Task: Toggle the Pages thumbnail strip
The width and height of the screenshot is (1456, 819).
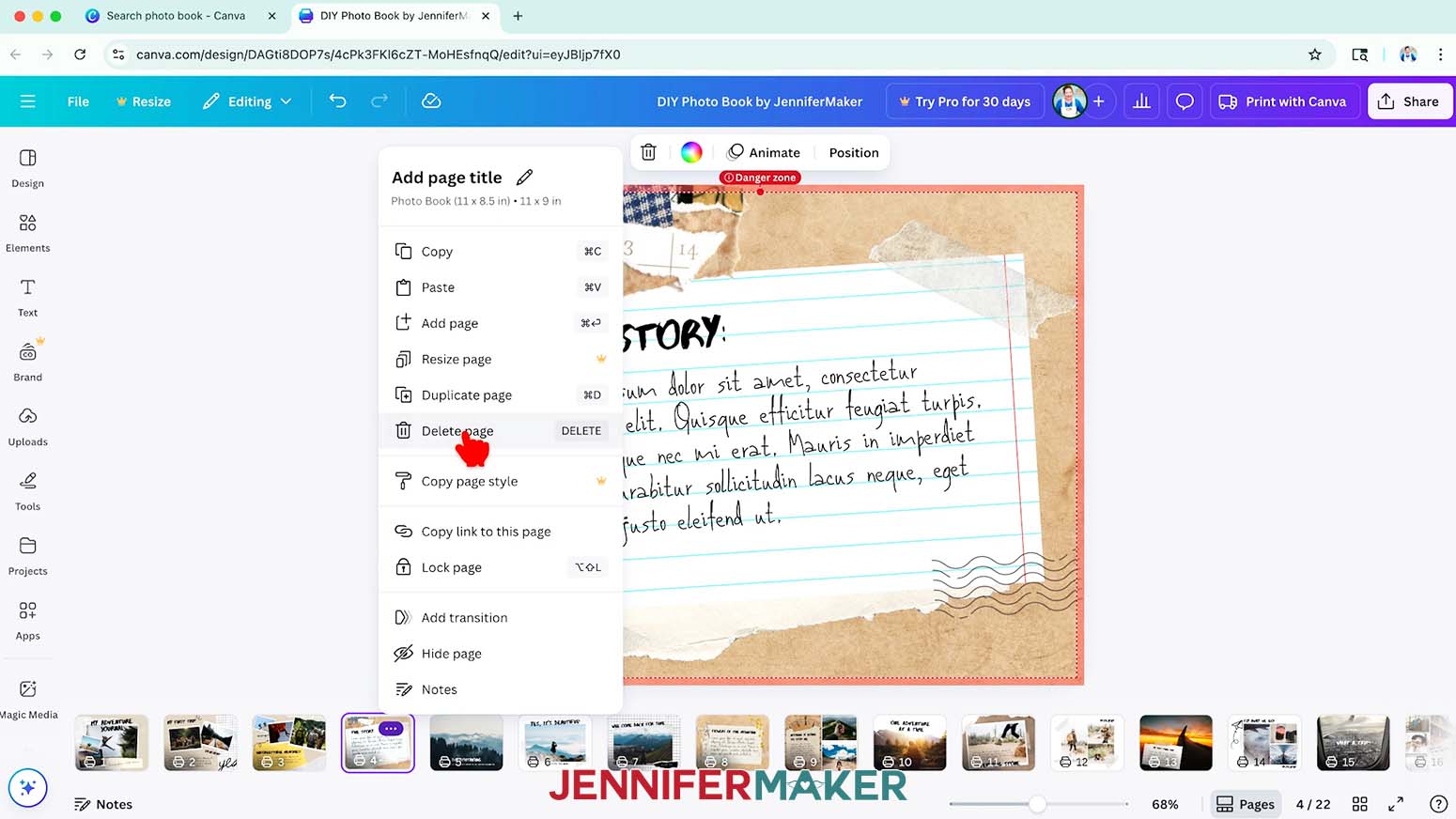Action: point(1246,804)
